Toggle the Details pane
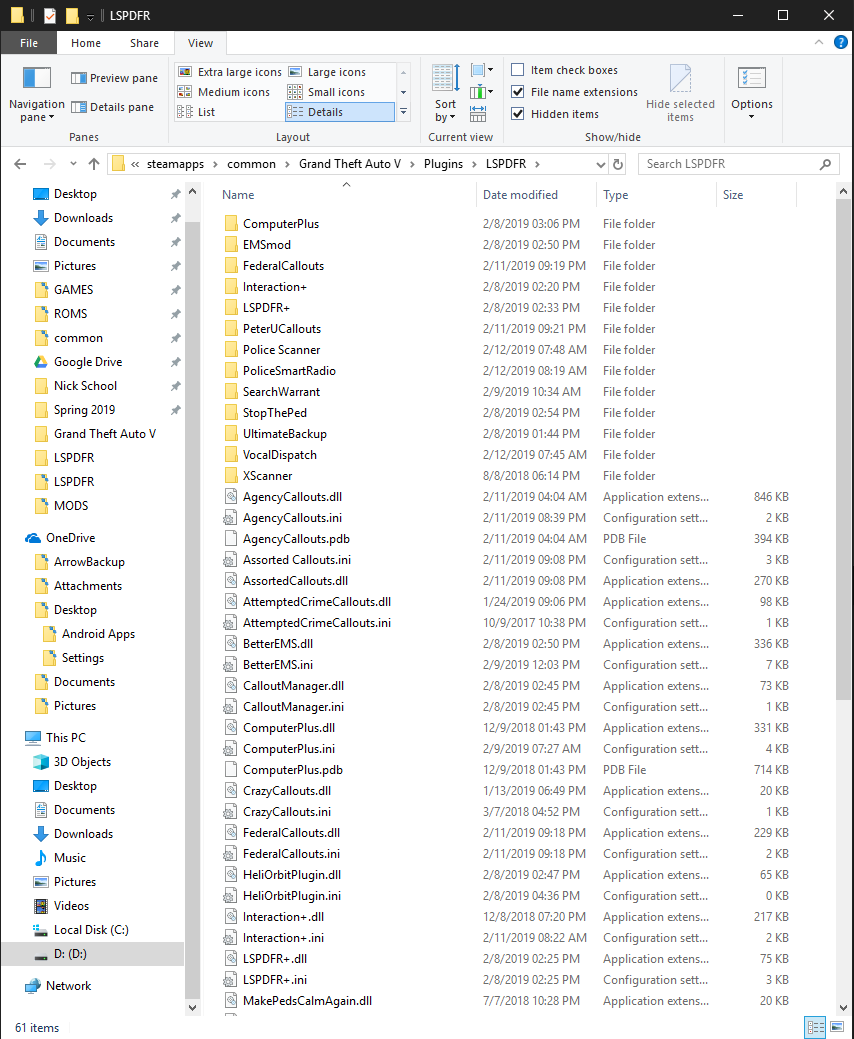The height and width of the screenshot is (1039, 854). (x=113, y=107)
